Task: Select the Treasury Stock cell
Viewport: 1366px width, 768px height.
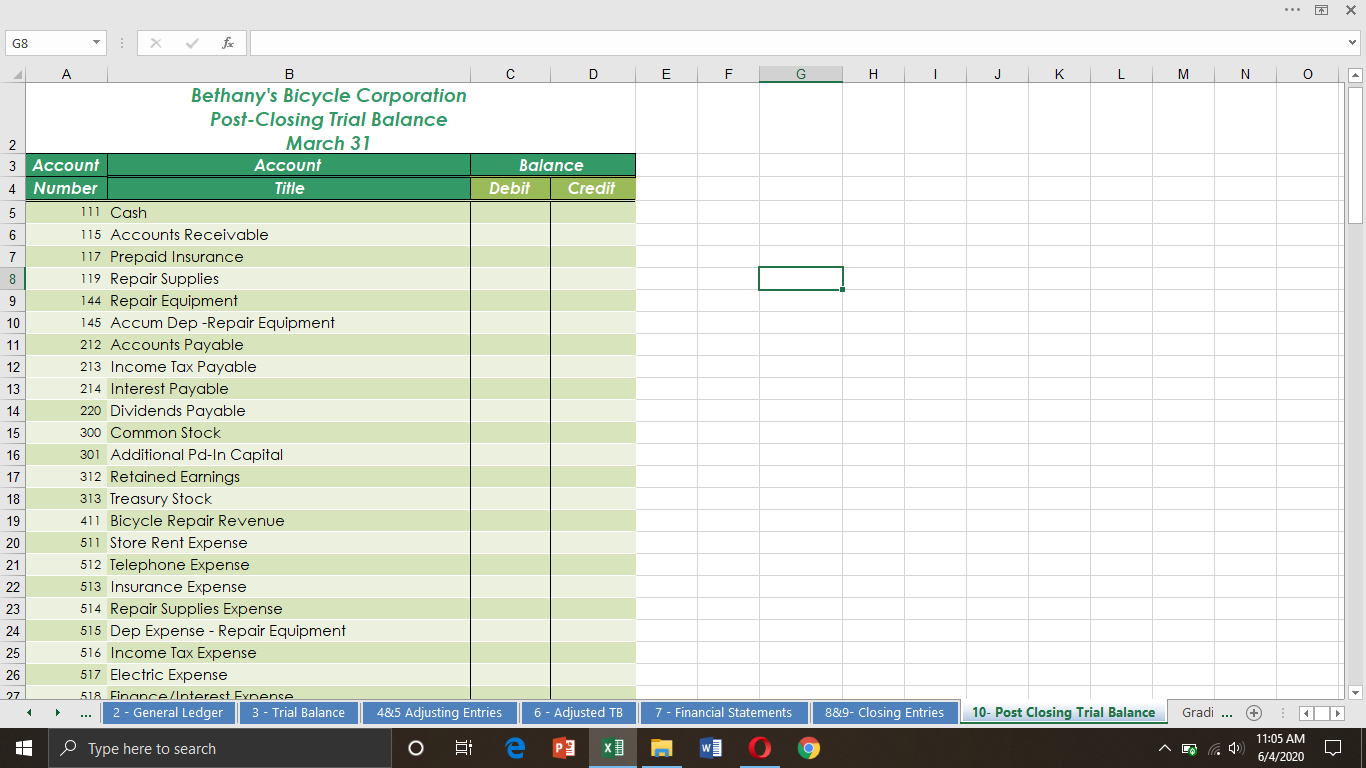Action: point(289,498)
